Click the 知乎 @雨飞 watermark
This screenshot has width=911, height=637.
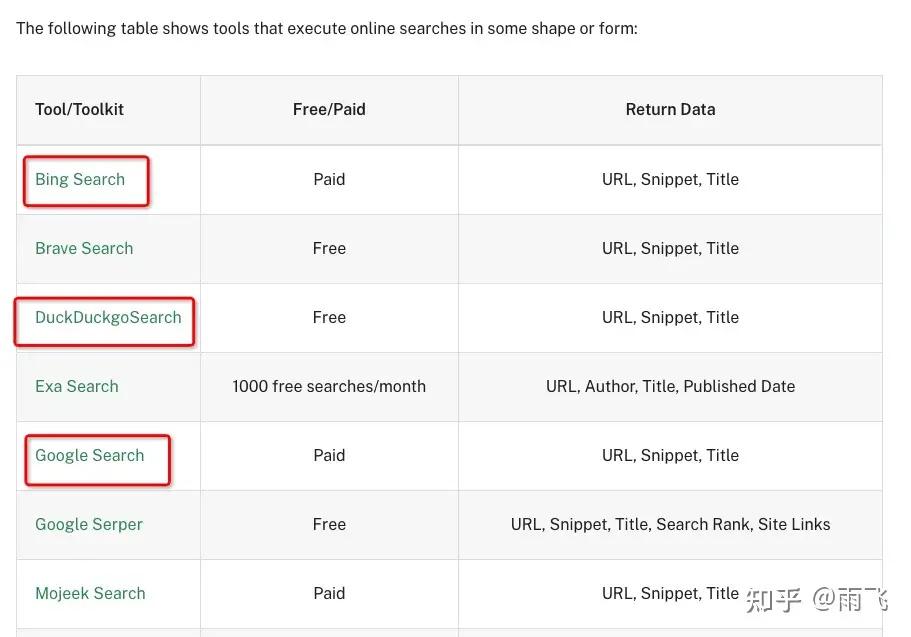tap(819, 599)
